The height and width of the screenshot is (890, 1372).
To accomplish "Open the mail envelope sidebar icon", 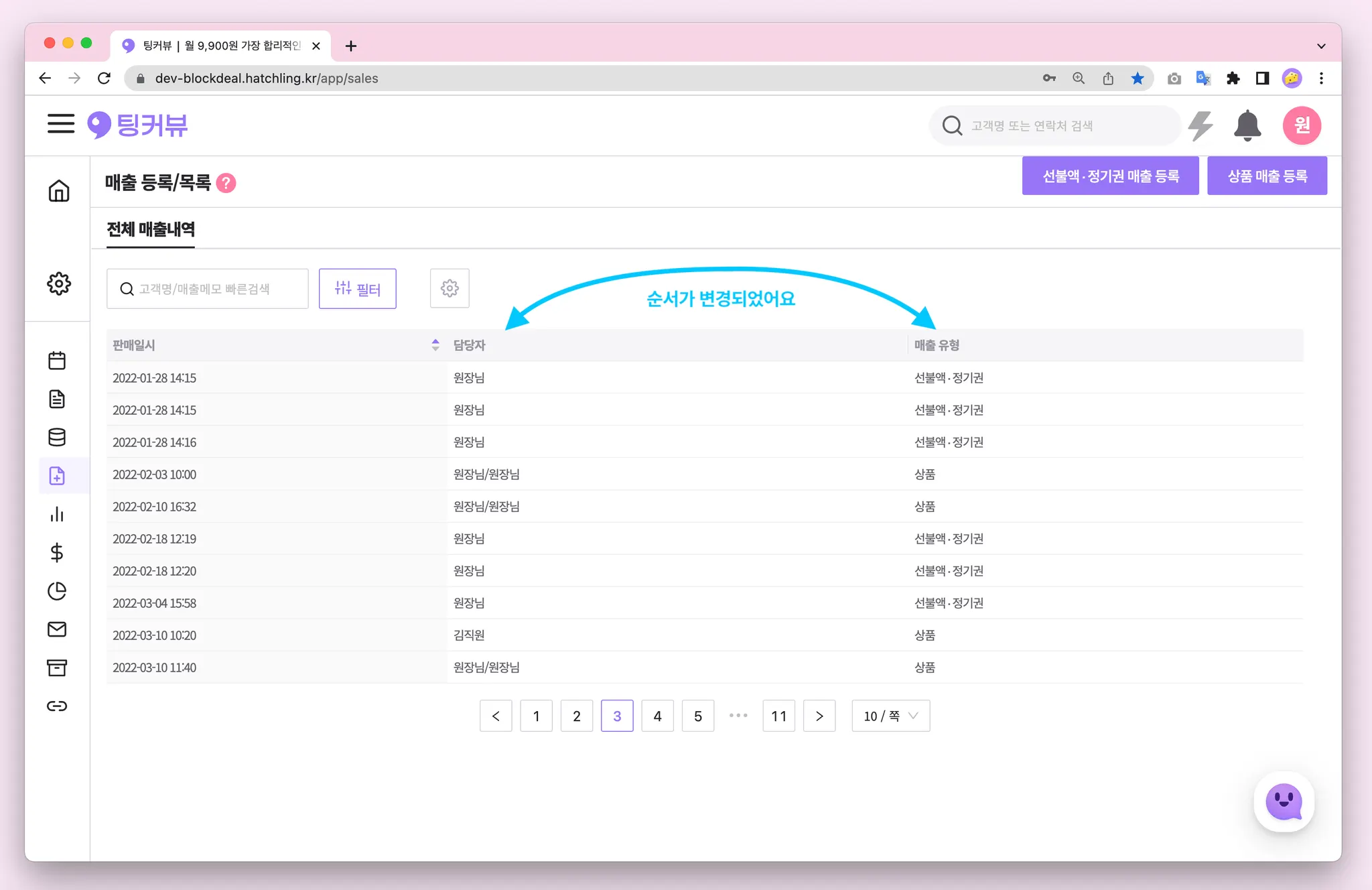I will (57, 629).
